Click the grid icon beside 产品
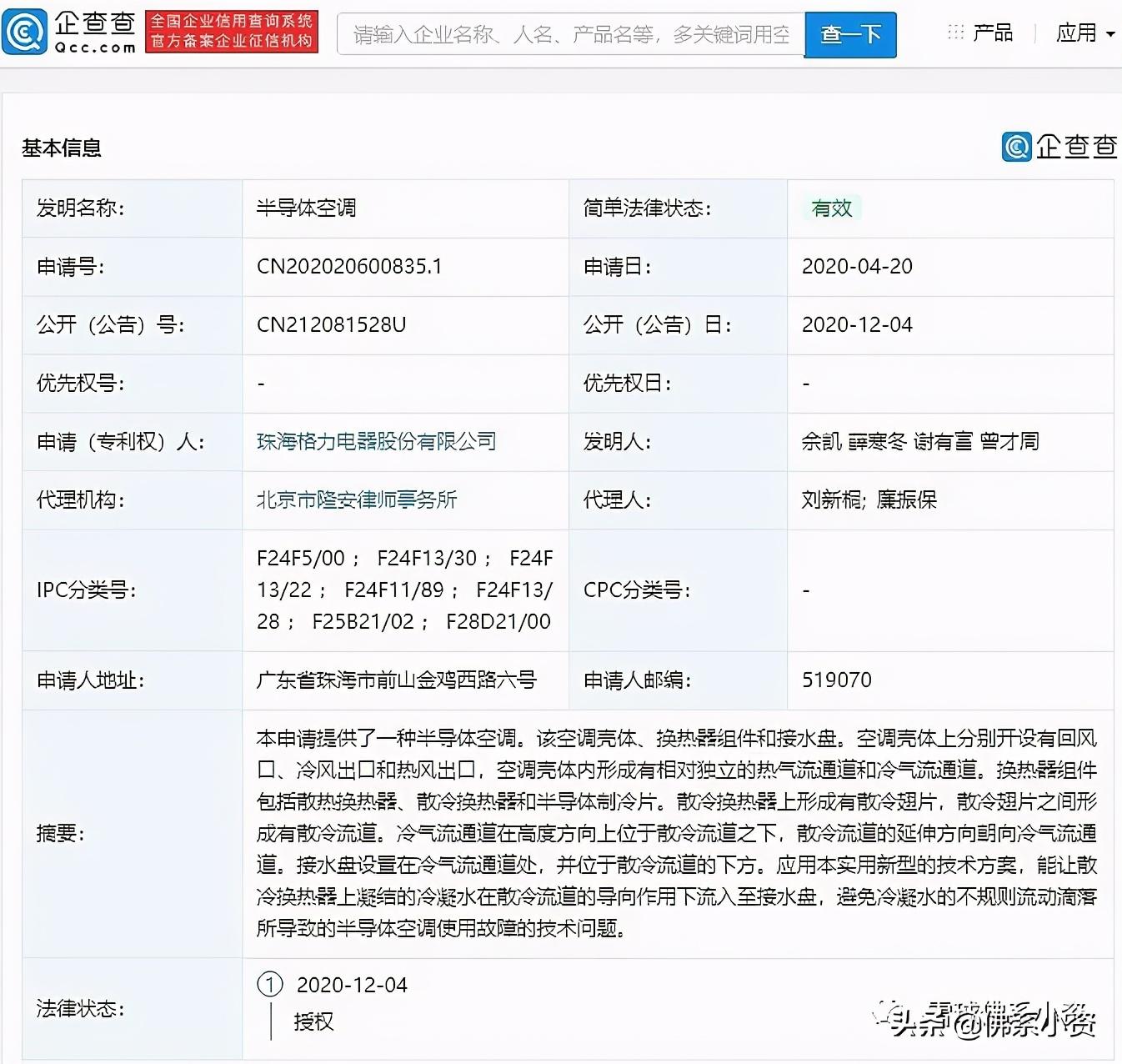The height and width of the screenshot is (1064, 1122). [x=955, y=33]
